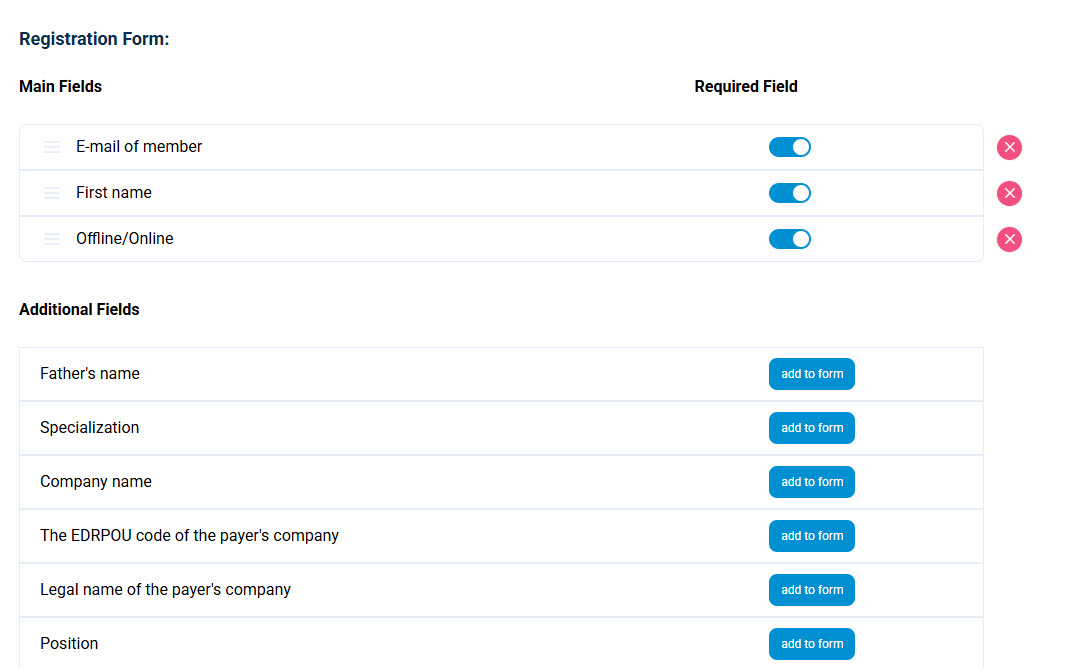This screenshot has height=668, width=1077.
Task: Add Company name to the form
Action: pos(811,482)
